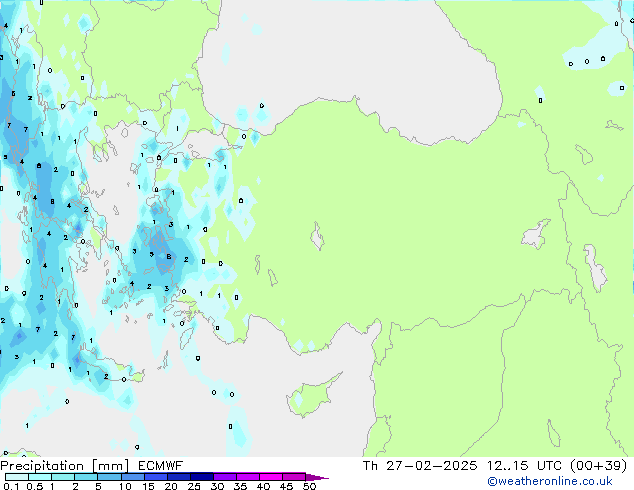634x490 pixels.
Task: Click the 40 to 45 mm magenta swatch
Action: pos(271,477)
